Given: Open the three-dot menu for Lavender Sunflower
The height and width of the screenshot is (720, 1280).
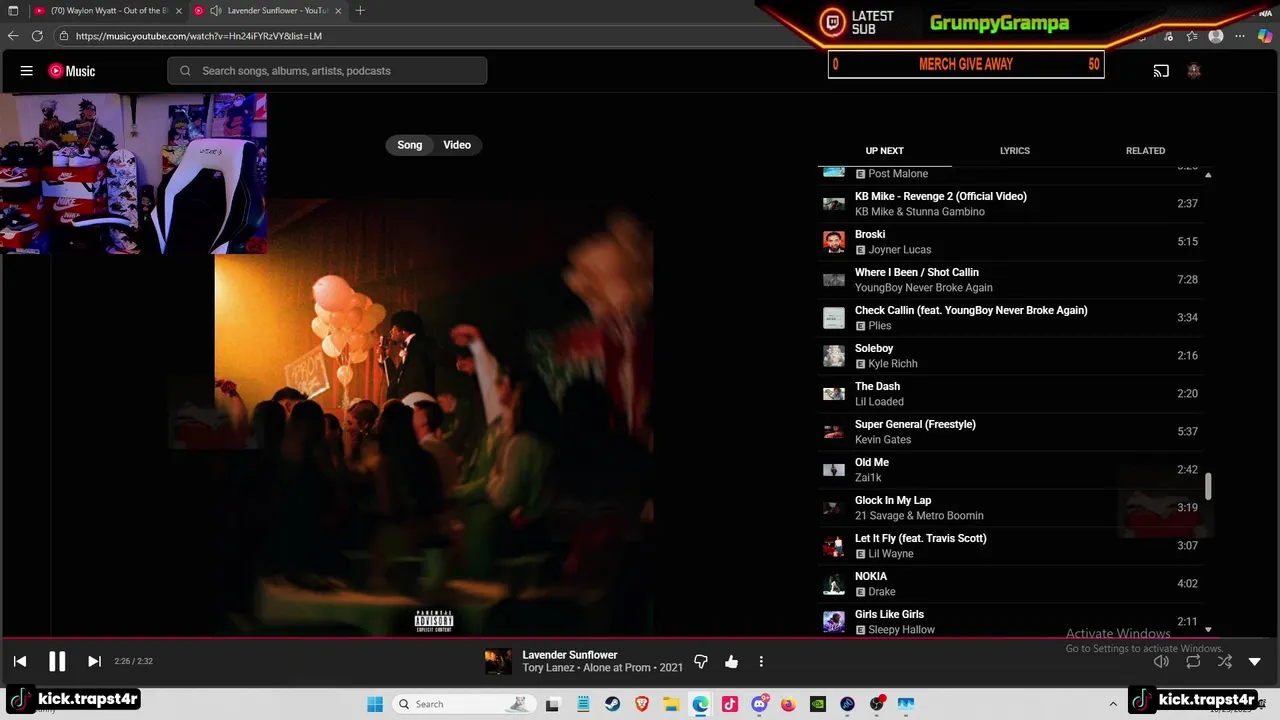Looking at the screenshot, I should (761, 661).
